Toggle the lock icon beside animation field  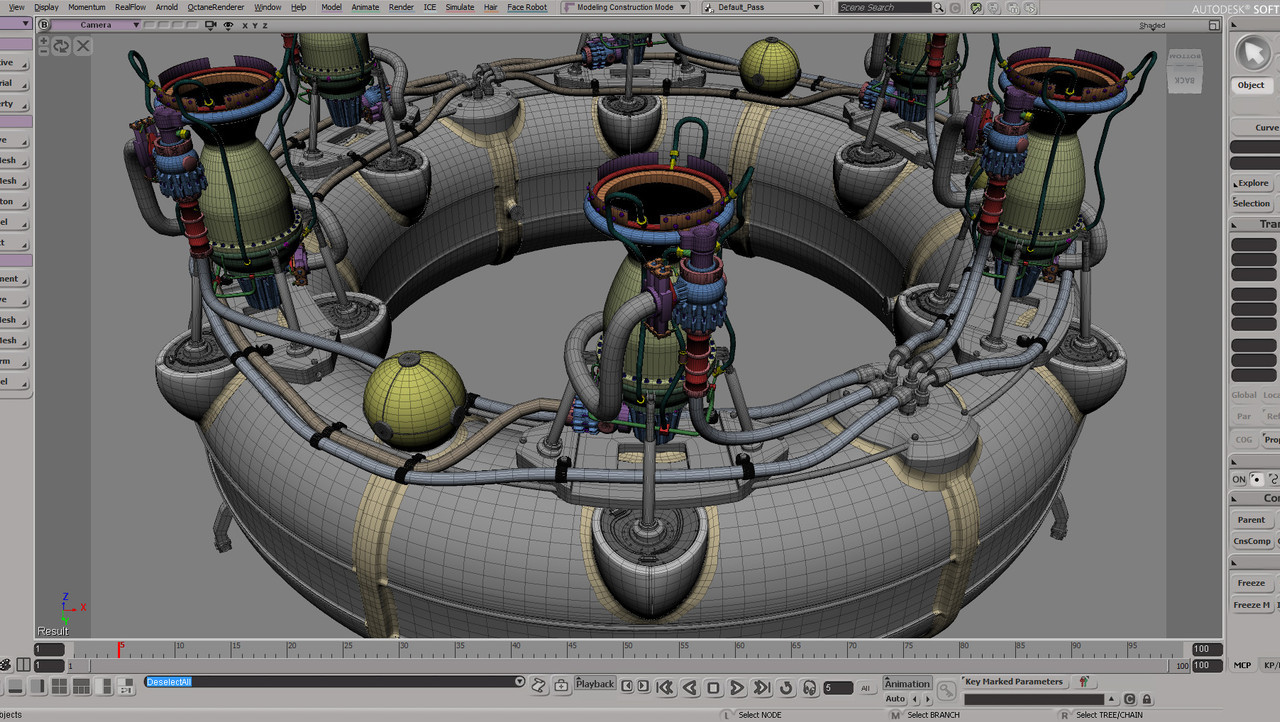pos(1146,700)
